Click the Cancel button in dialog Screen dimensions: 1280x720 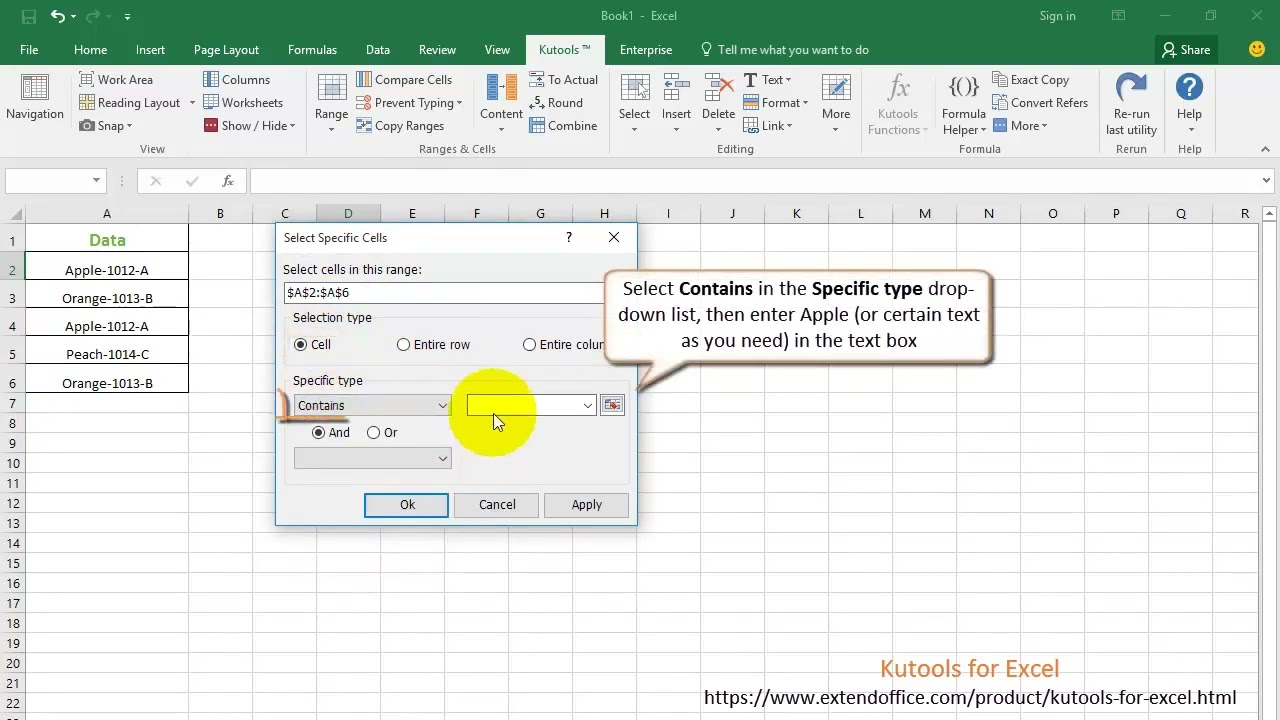coord(497,505)
